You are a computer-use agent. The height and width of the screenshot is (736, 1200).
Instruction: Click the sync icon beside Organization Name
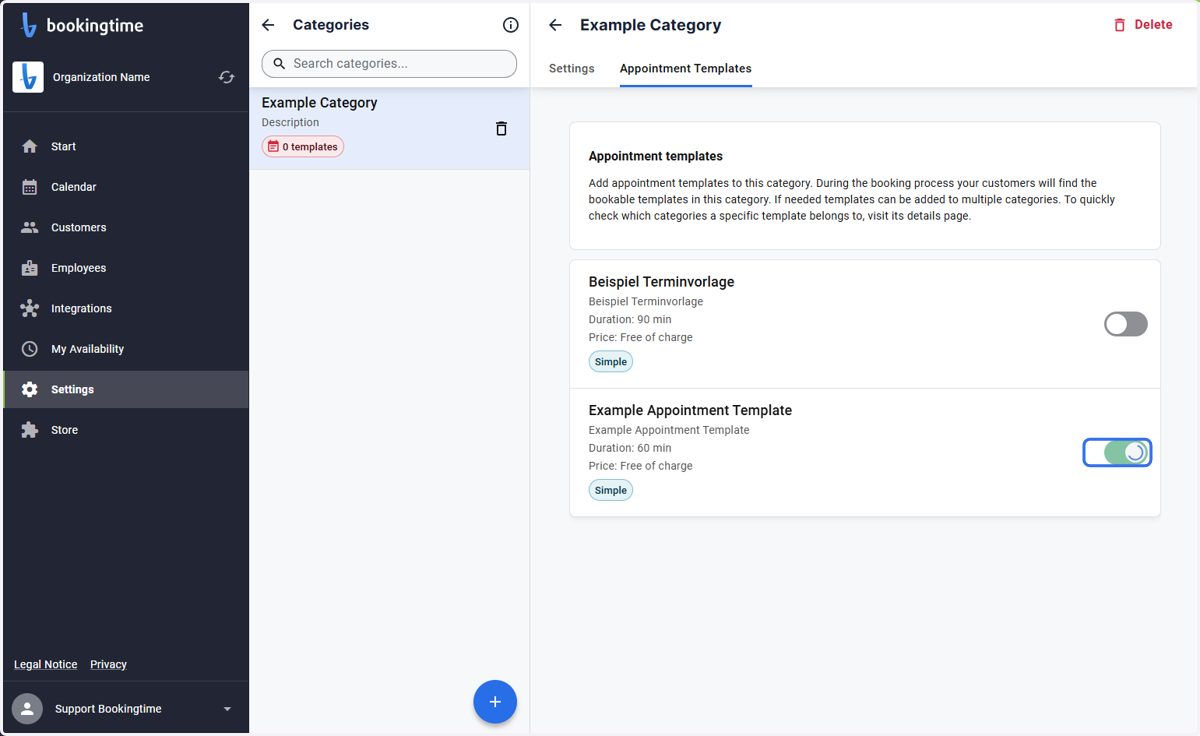coord(227,77)
